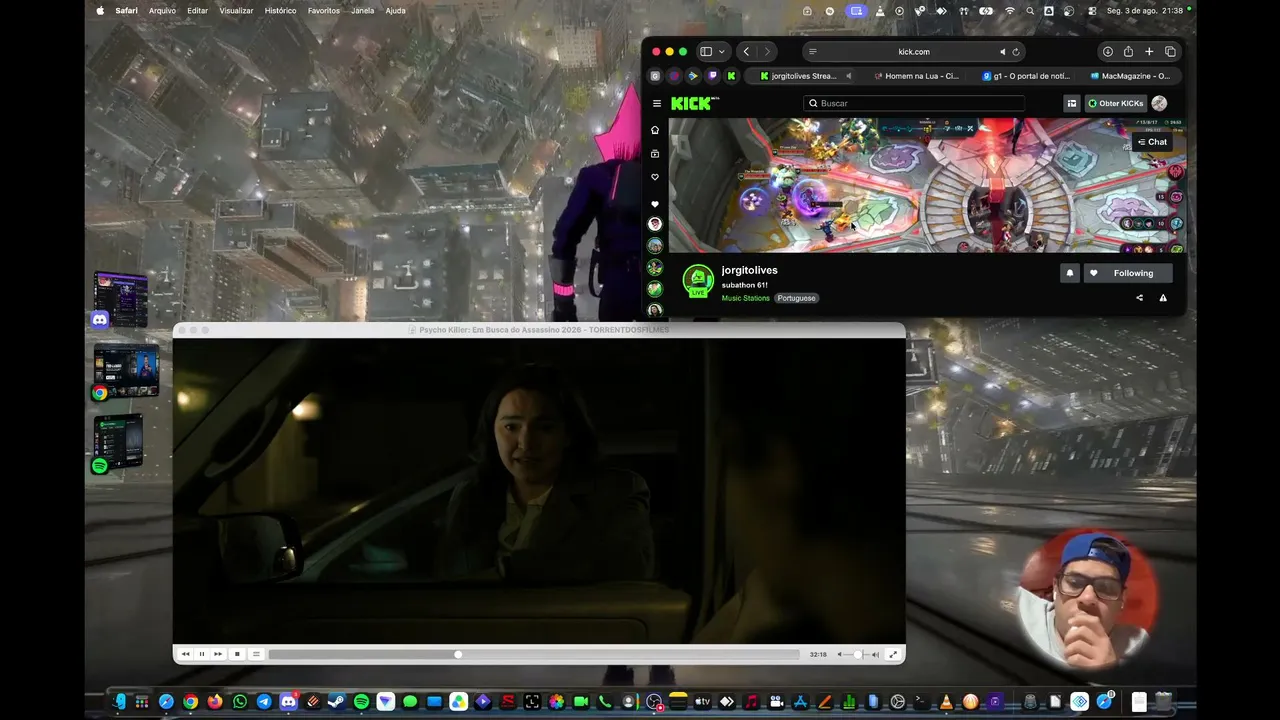Open the stream Chat panel
Screen dimensions: 1280x720
pyautogui.click(x=1152, y=142)
